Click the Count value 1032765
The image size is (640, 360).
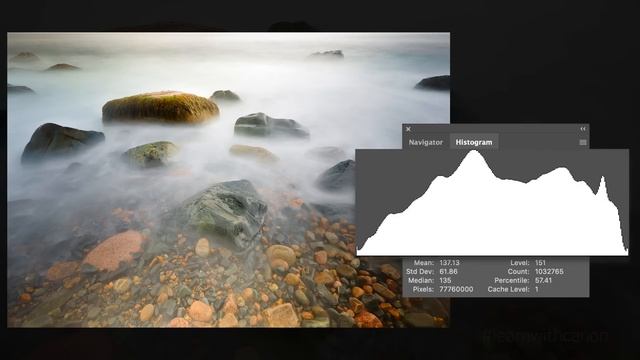click(x=549, y=271)
